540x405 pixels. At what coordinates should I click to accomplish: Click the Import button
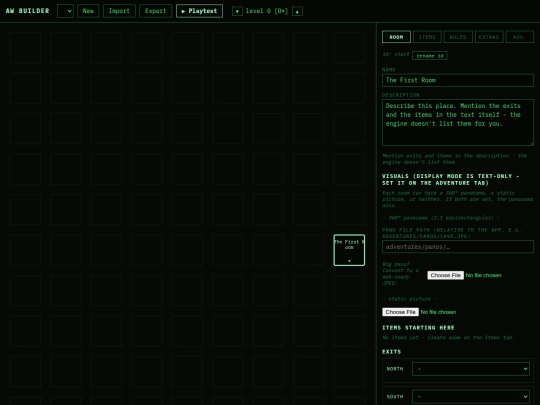119,11
